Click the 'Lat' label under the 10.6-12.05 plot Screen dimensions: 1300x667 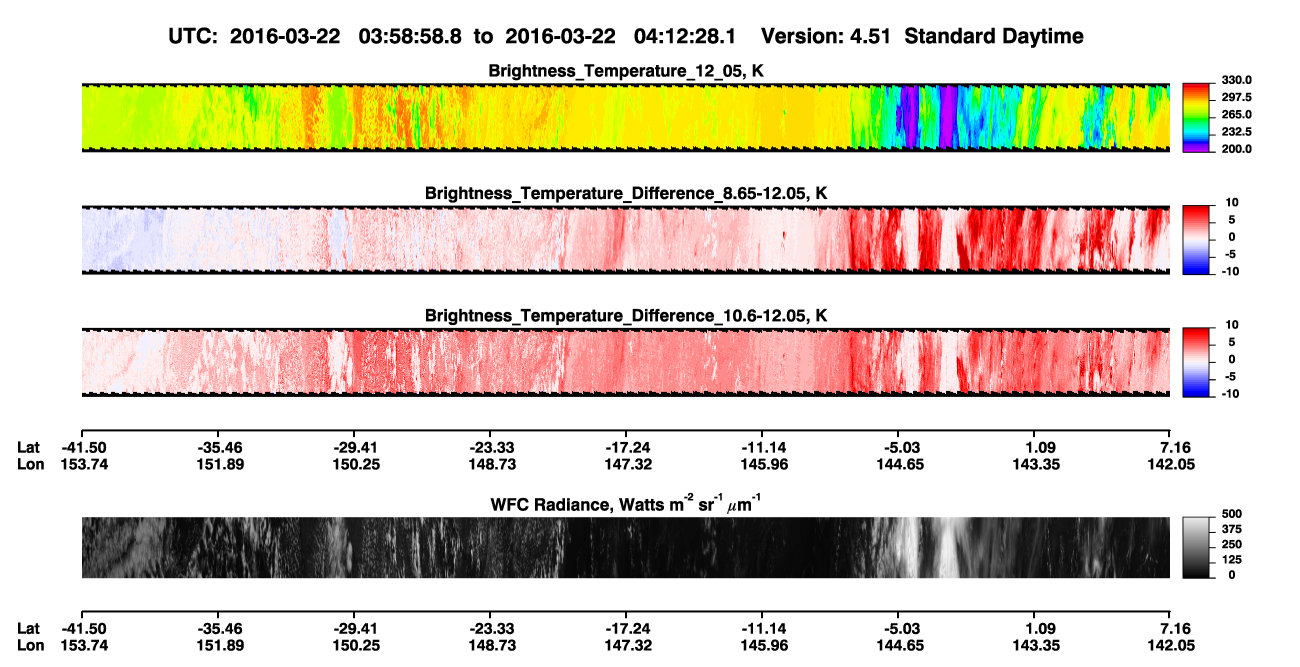click(29, 448)
